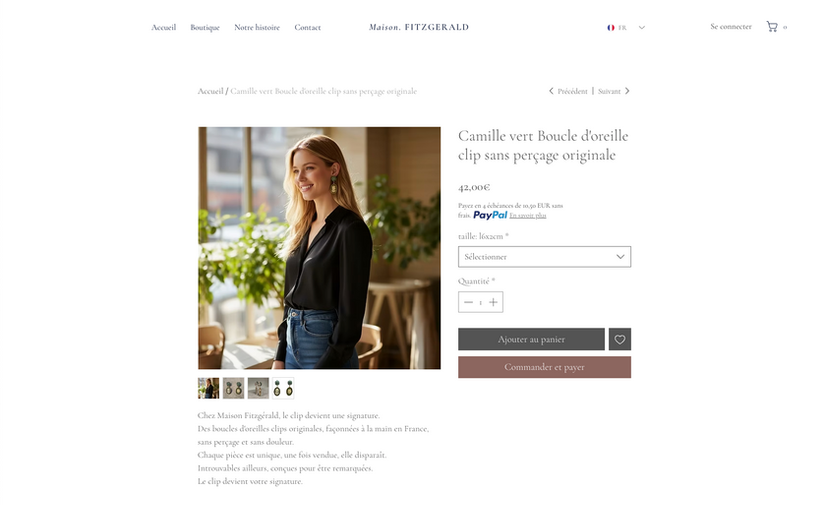Go to previous product via left chevron
The image size is (825, 505).
click(551, 91)
